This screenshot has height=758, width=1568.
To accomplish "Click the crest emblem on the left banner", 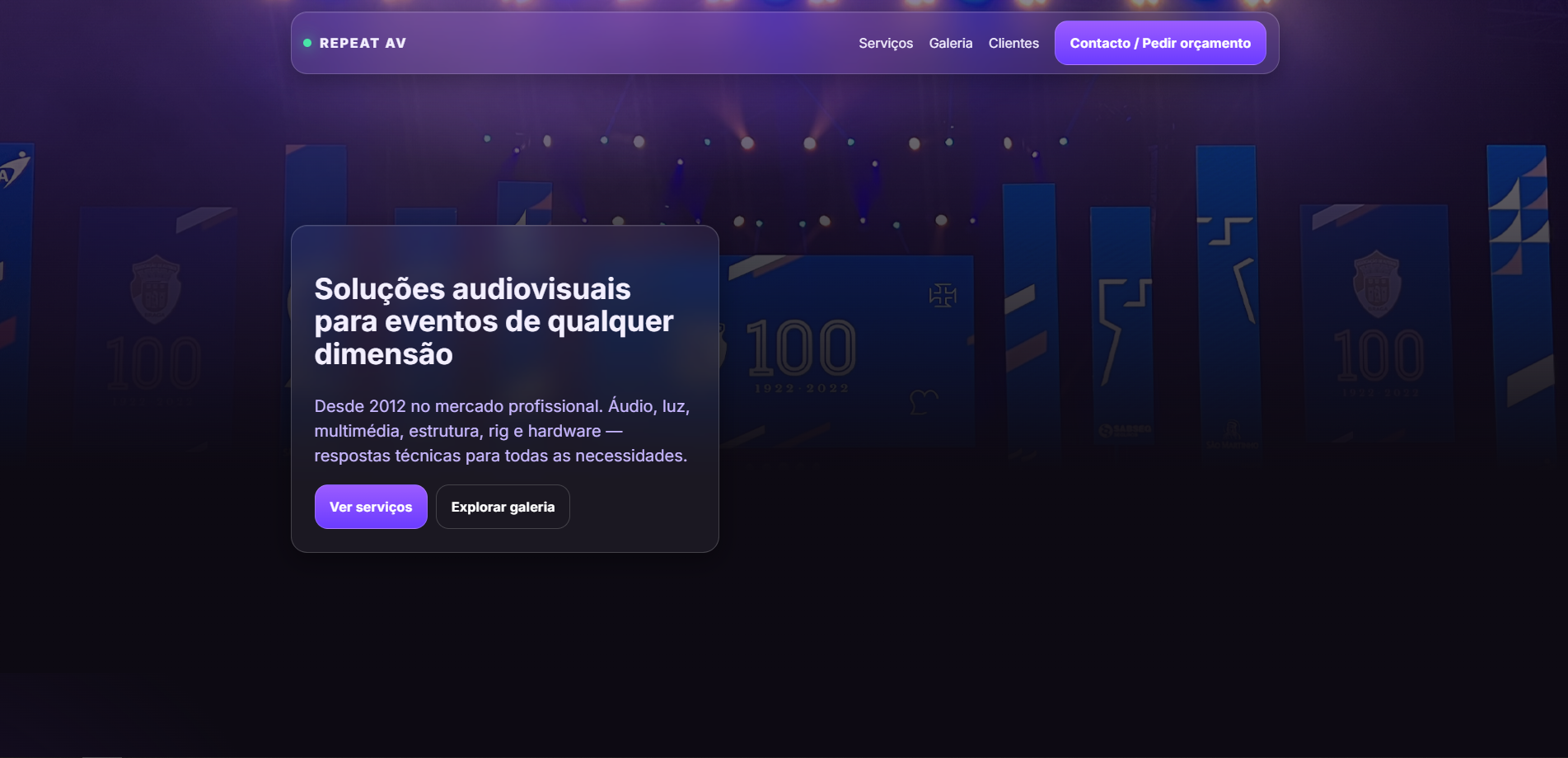I will click(x=155, y=288).
